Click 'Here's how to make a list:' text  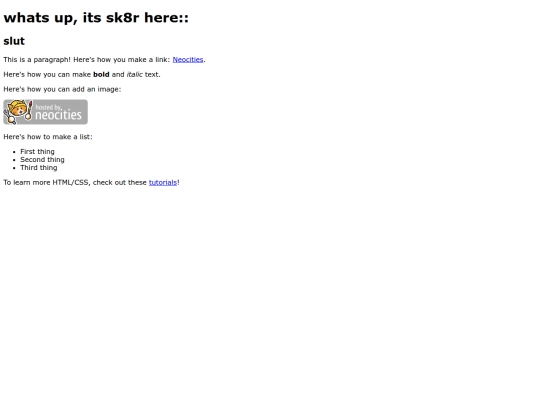coord(48,137)
